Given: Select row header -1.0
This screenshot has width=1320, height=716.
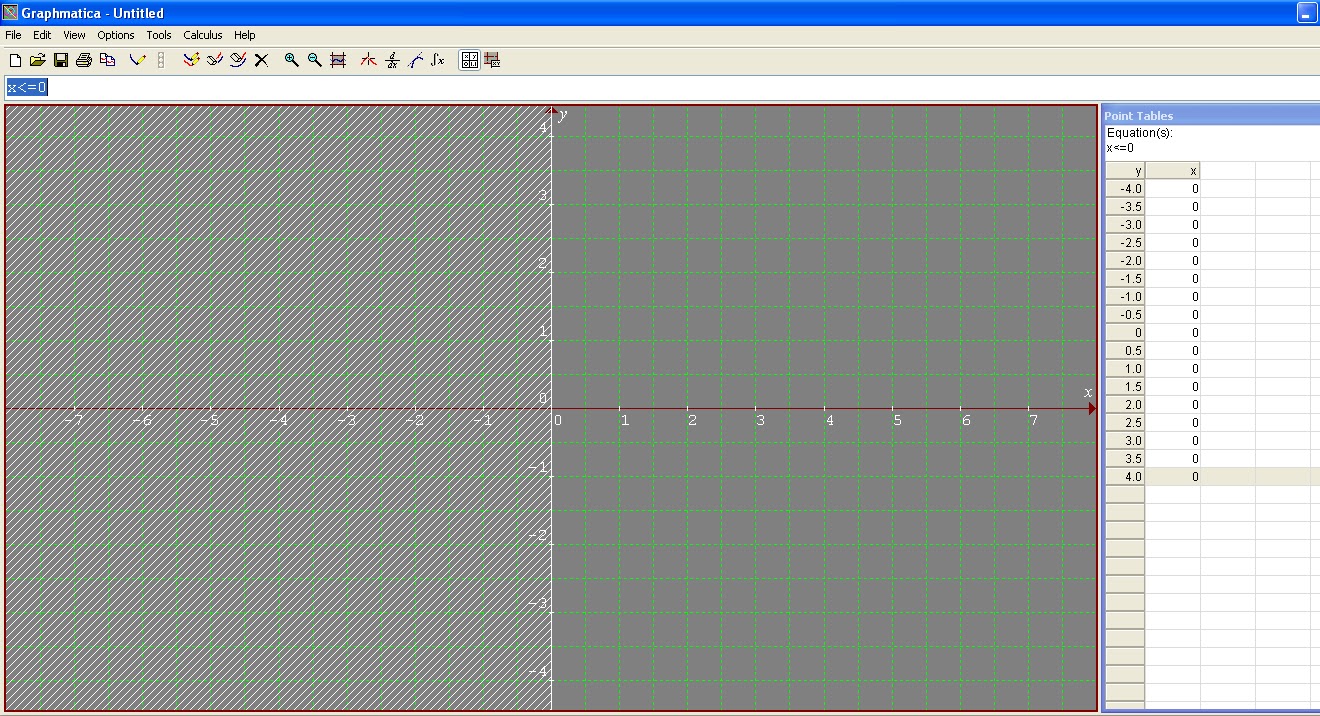Looking at the screenshot, I should click(1125, 297).
